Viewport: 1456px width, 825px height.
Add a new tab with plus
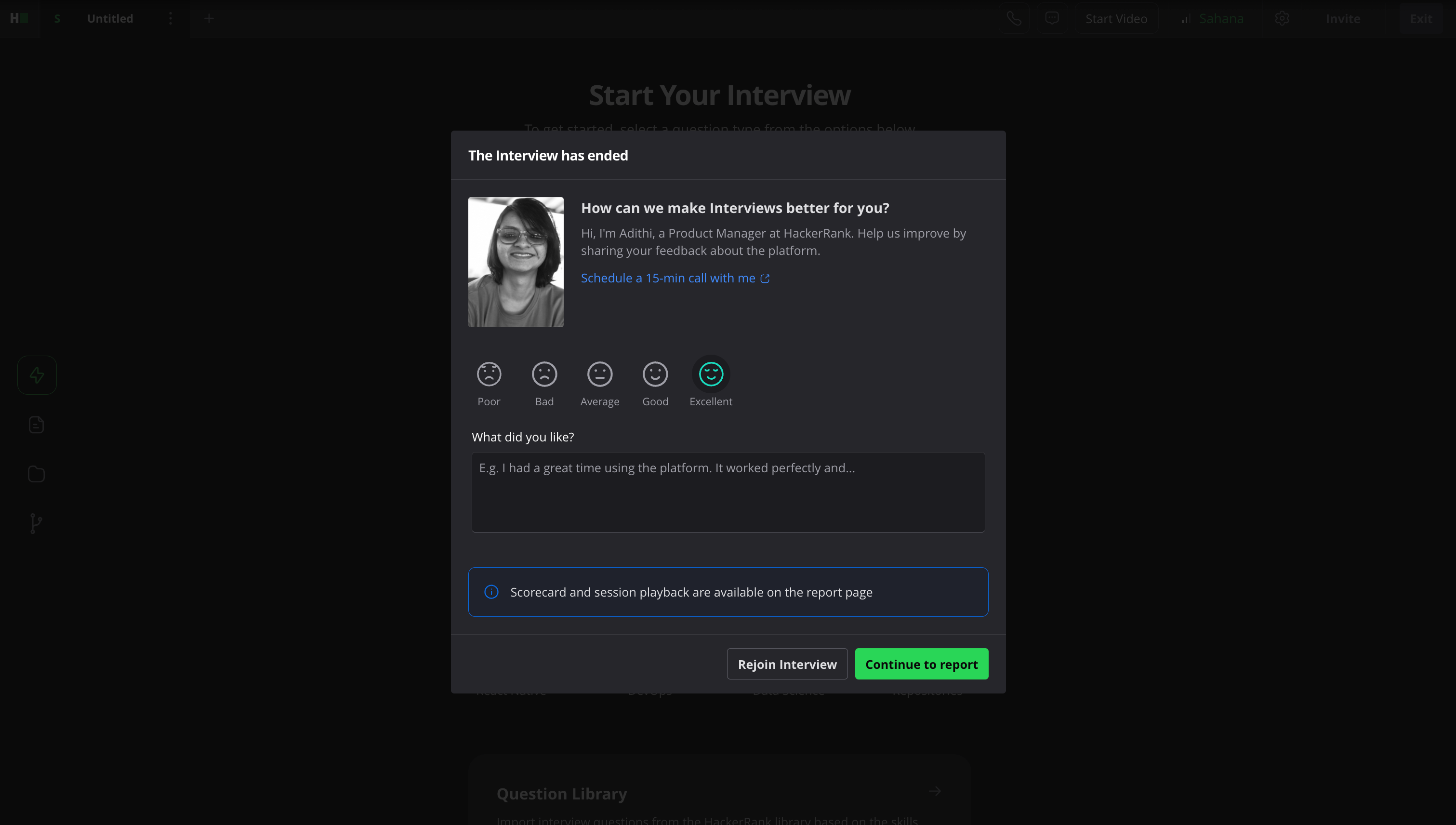[x=209, y=19]
